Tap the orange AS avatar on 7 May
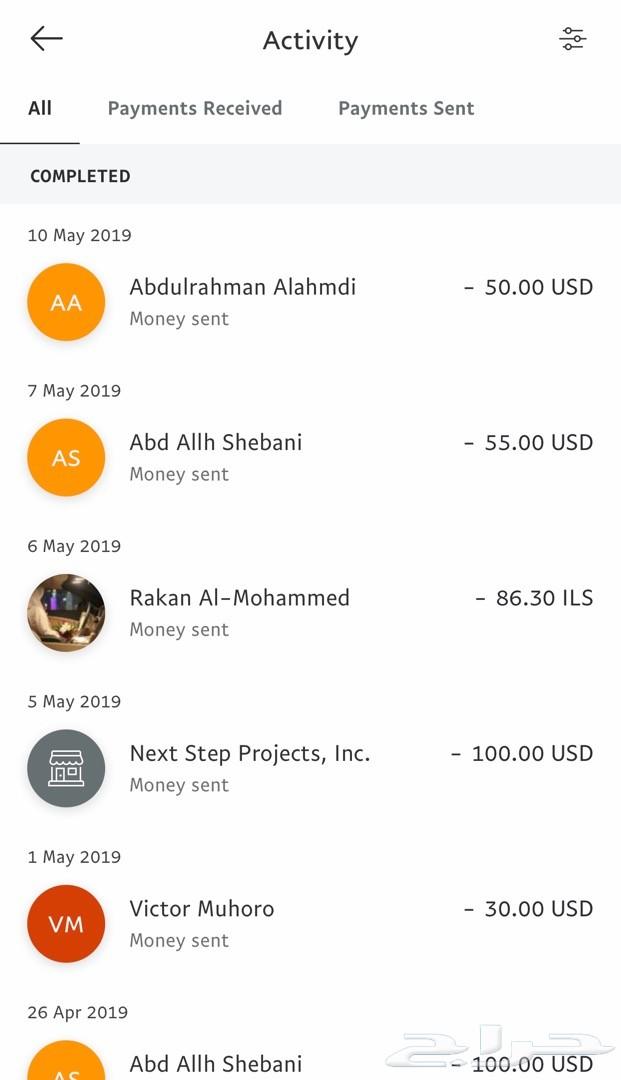Image resolution: width=621 pixels, height=1080 pixels. pyautogui.click(x=66, y=458)
